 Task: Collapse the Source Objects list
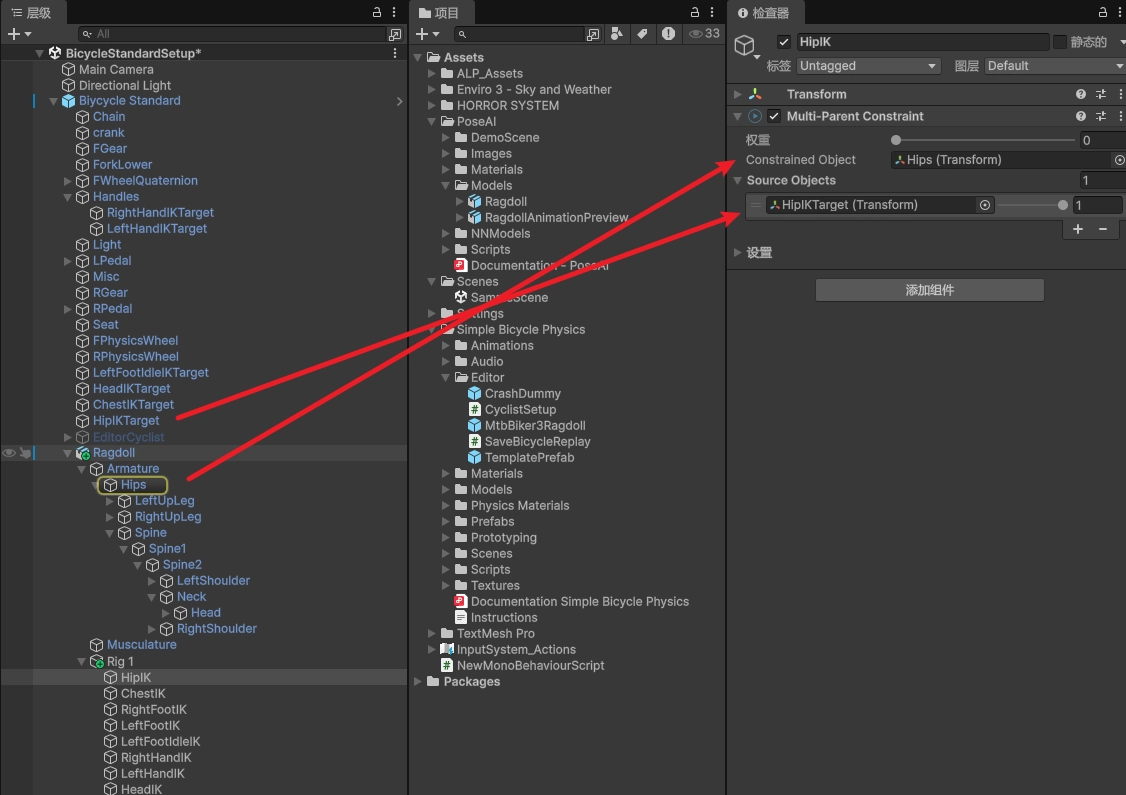[737, 181]
